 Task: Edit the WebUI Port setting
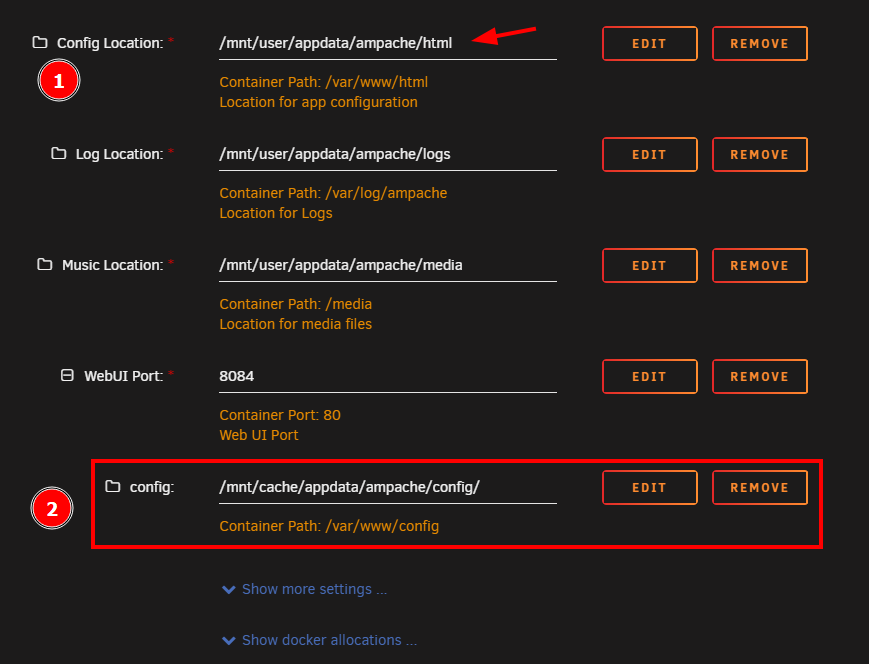[650, 376]
